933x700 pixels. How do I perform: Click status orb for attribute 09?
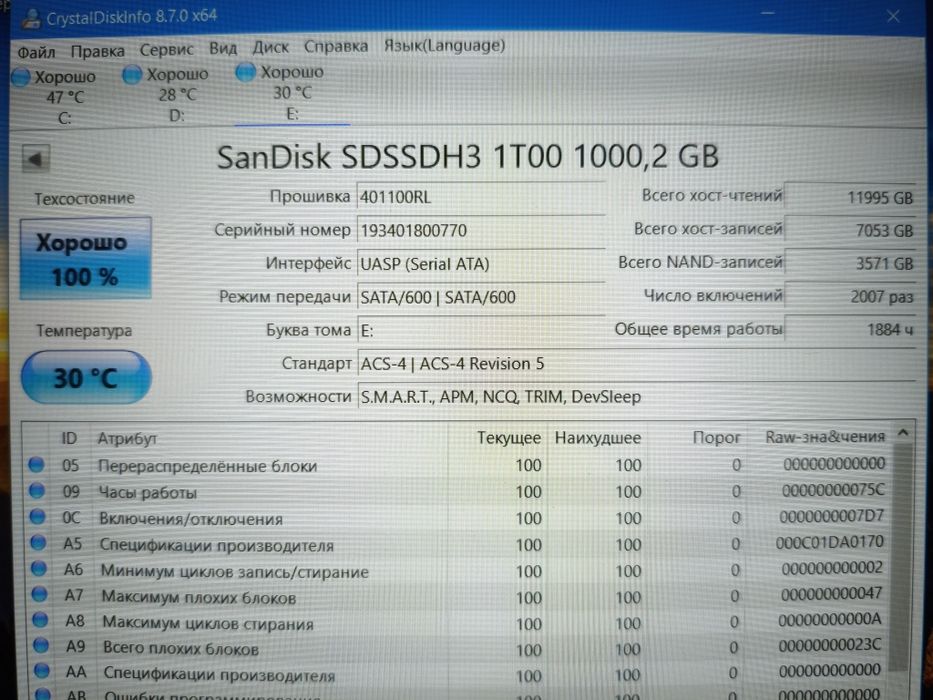coord(37,491)
